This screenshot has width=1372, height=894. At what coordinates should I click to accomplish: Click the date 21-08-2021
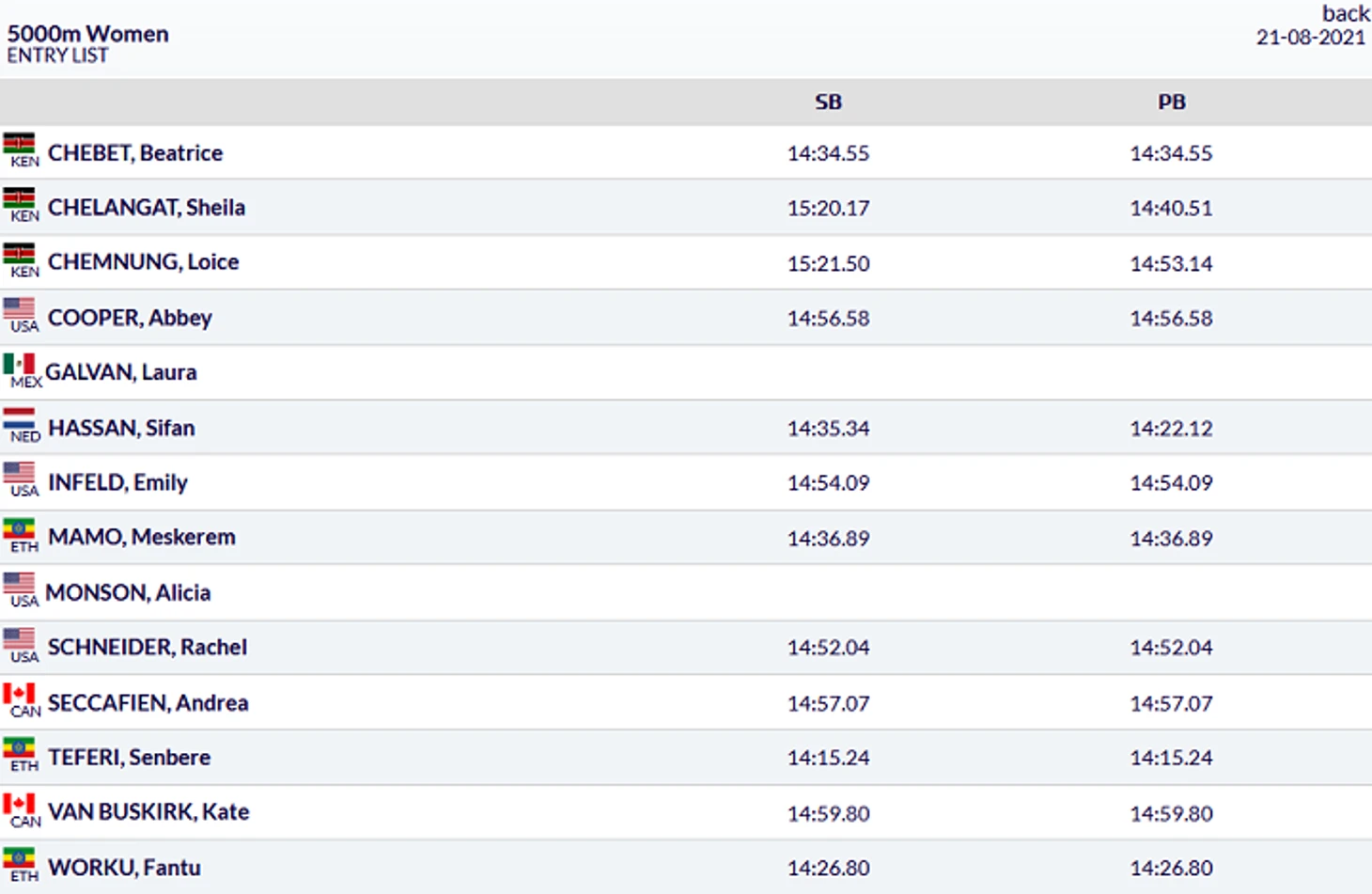[1310, 38]
